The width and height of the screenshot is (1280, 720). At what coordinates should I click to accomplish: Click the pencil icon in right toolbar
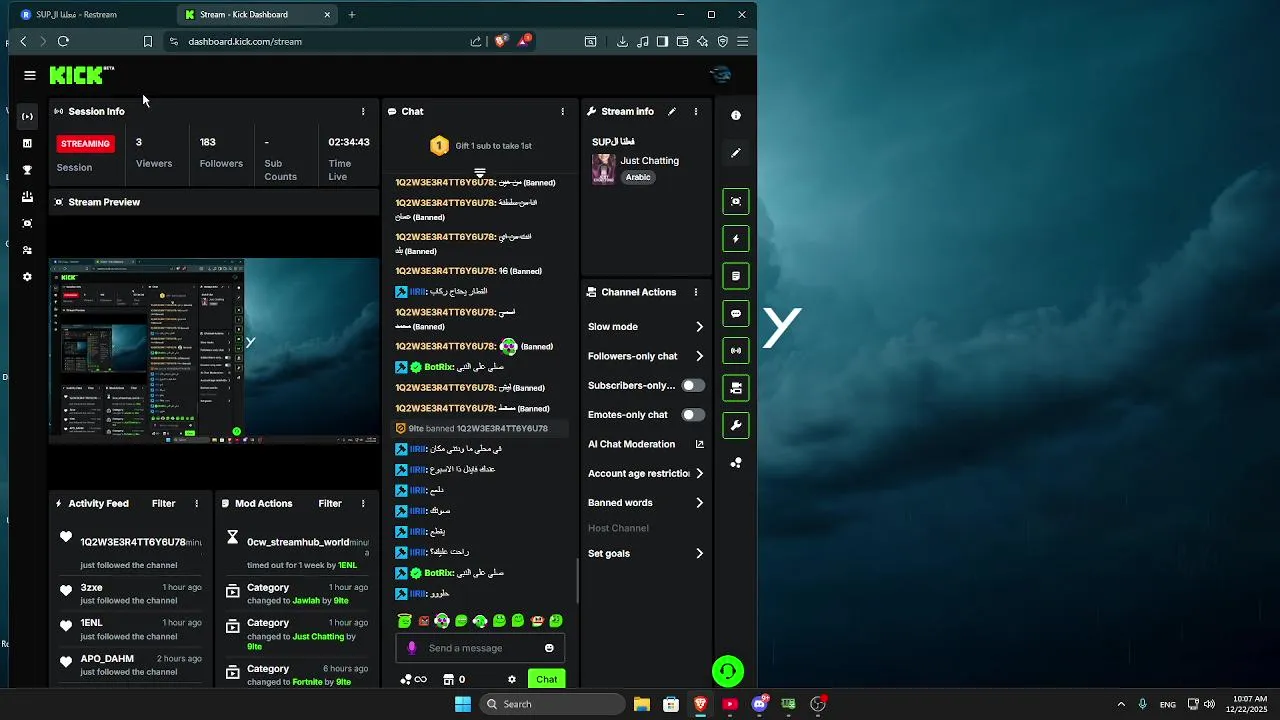(x=736, y=153)
